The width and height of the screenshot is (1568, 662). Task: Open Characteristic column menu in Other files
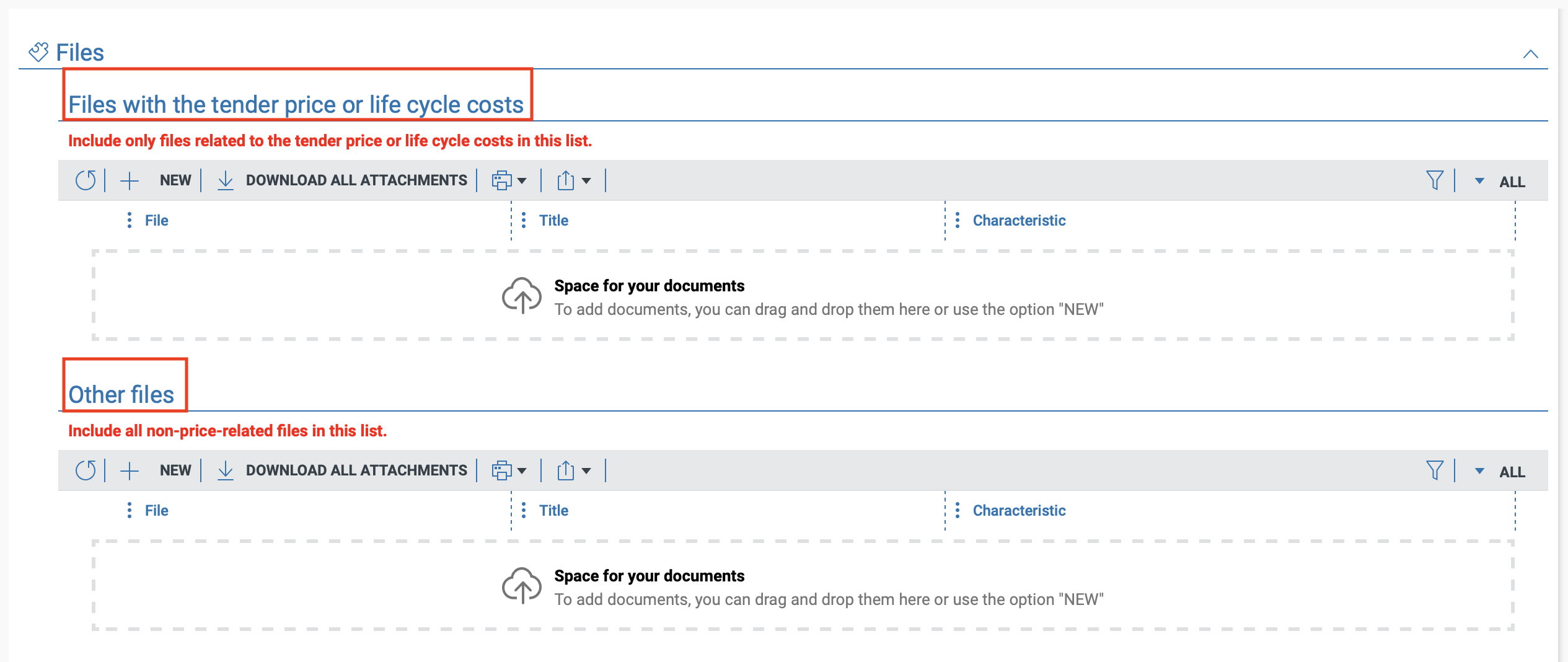[958, 510]
